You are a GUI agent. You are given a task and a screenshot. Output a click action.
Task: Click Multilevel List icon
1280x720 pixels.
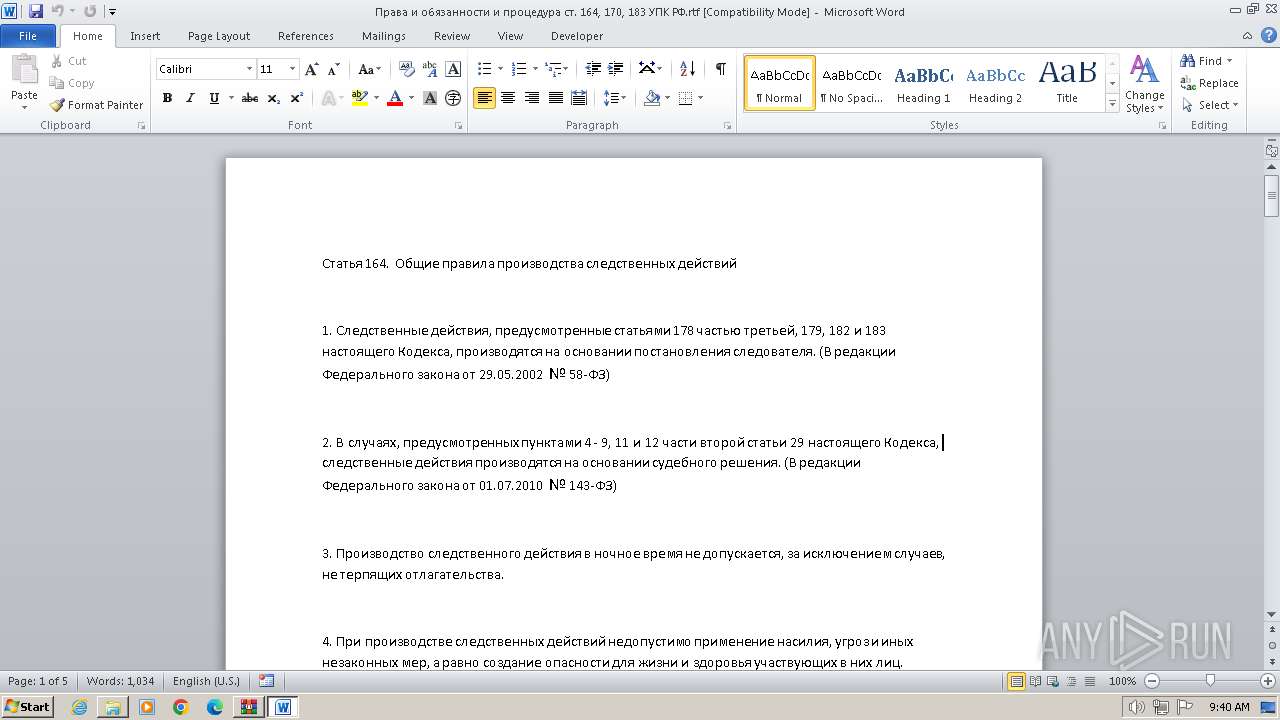point(553,69)
